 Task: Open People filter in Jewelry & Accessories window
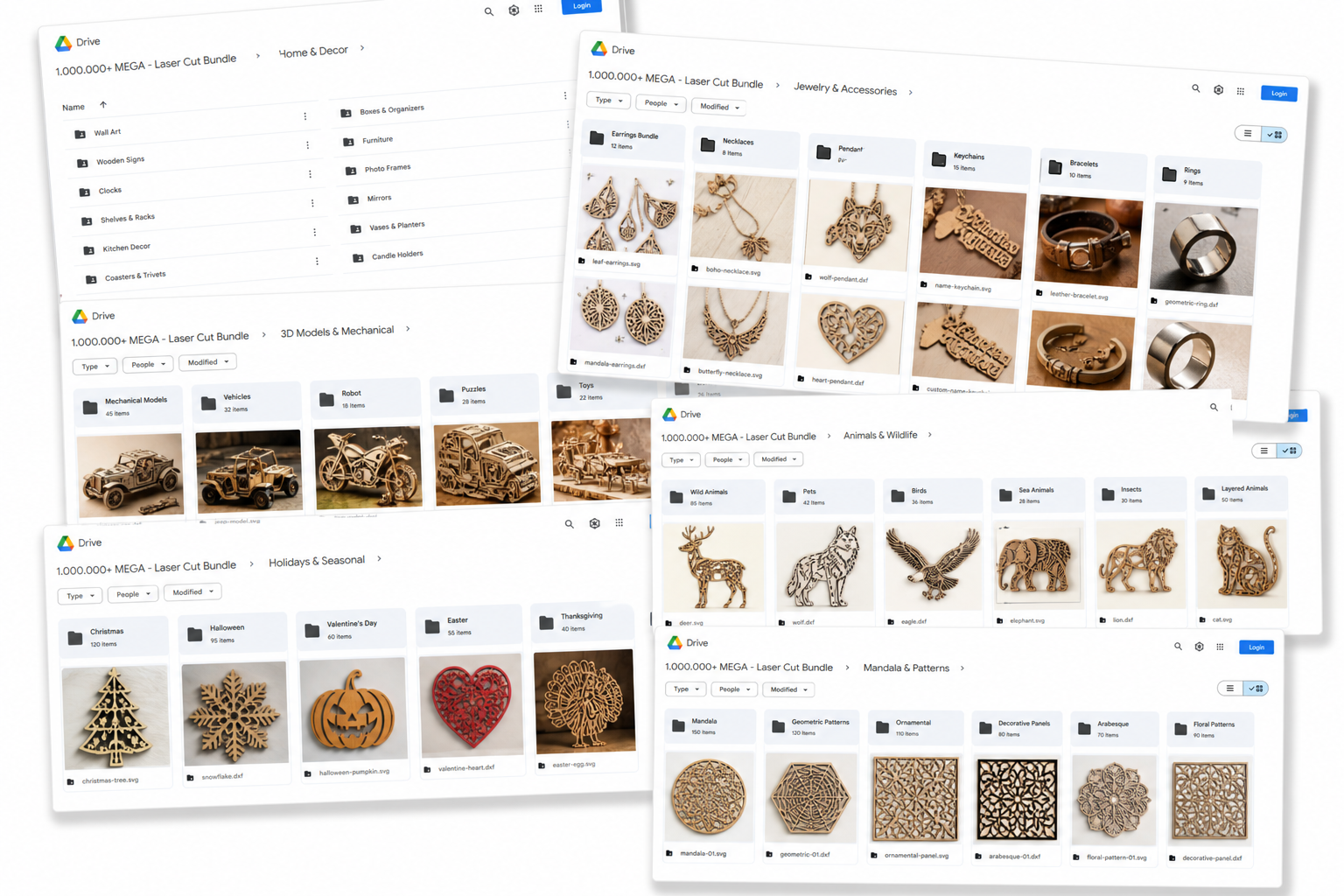661,103
